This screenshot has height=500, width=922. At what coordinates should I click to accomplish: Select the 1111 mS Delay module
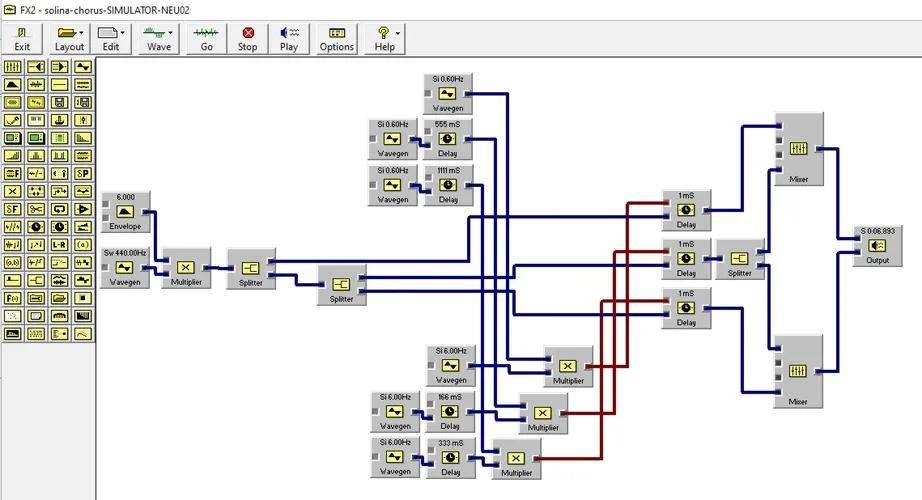pos(448,185)
